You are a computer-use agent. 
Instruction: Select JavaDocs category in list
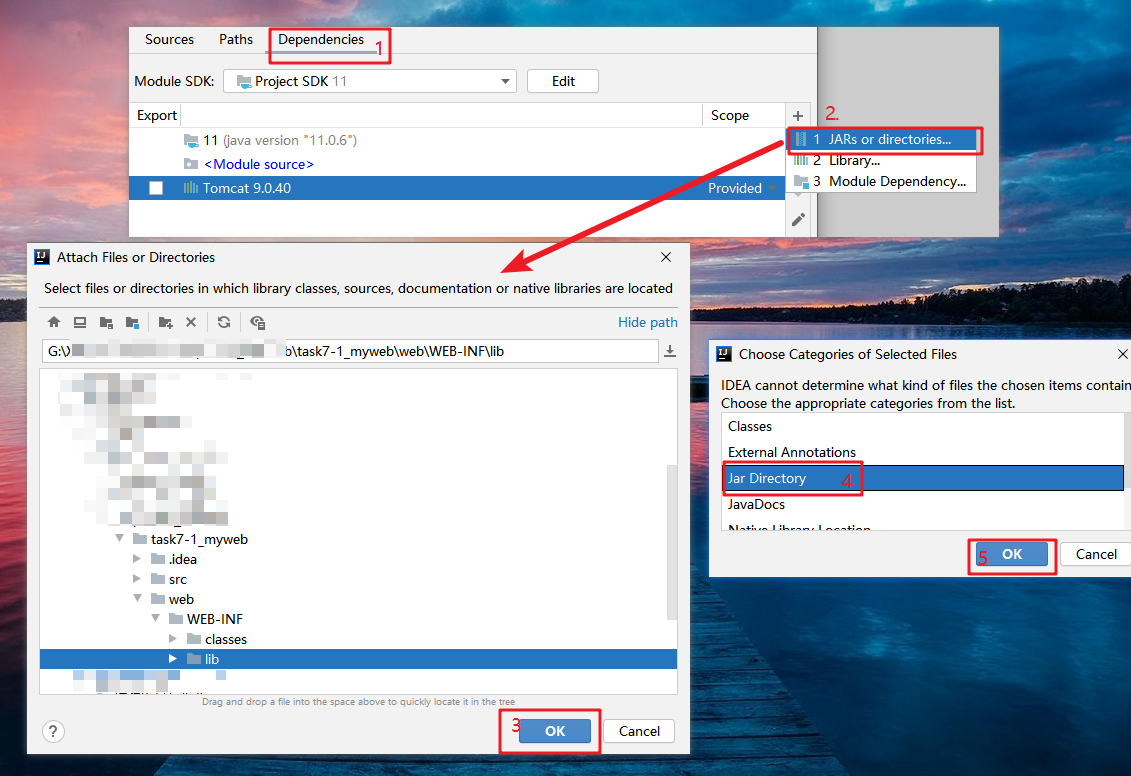[923, 504]
